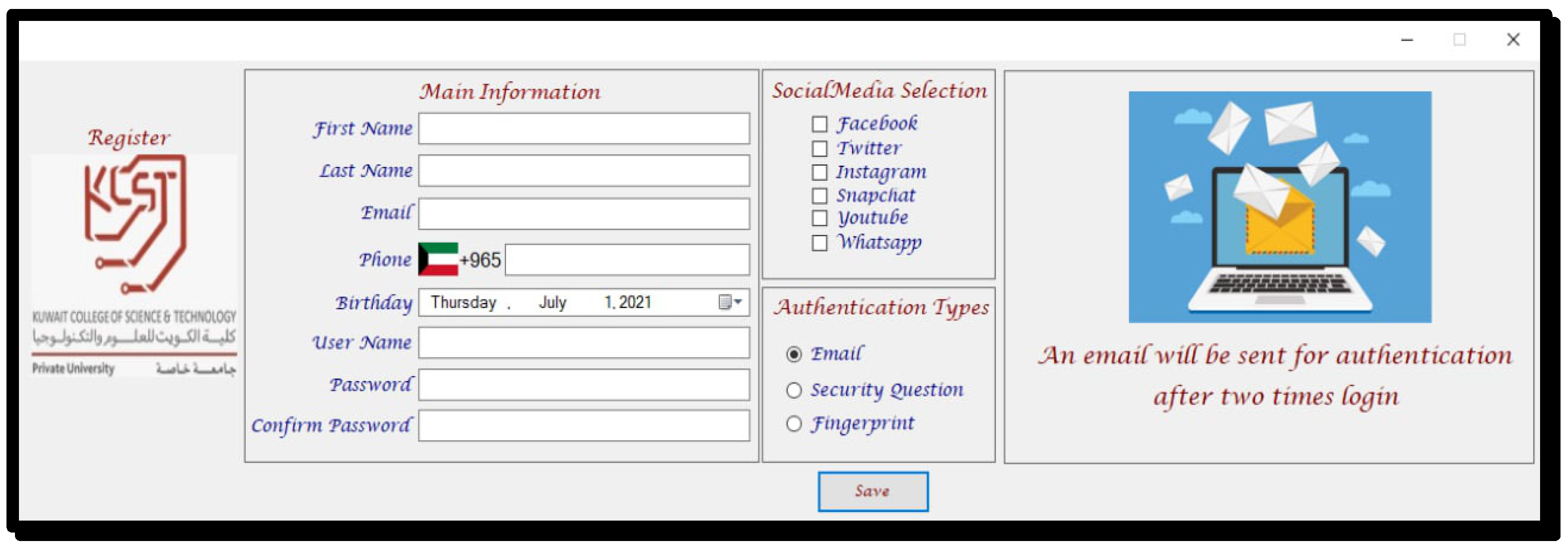Screen dimensions: 1568x546
Task: Click the Confirm Password field
Action: (583, 425)
